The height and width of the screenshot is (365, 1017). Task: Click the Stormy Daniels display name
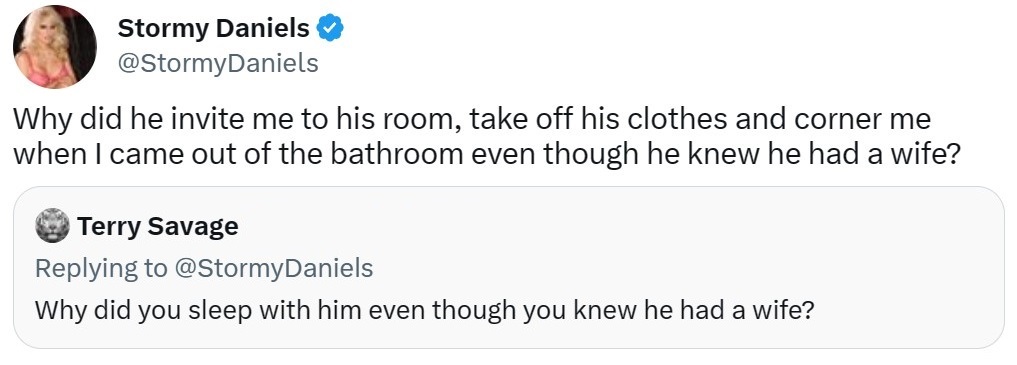pyautogui.click(x=214, y=28)
